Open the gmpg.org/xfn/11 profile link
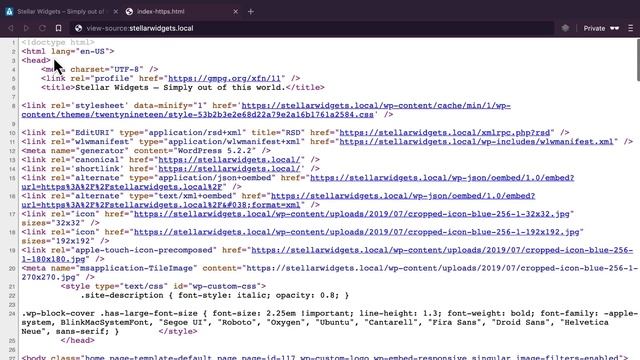The width and height of the screenshot is (640, 360). [x=224, y=78]
